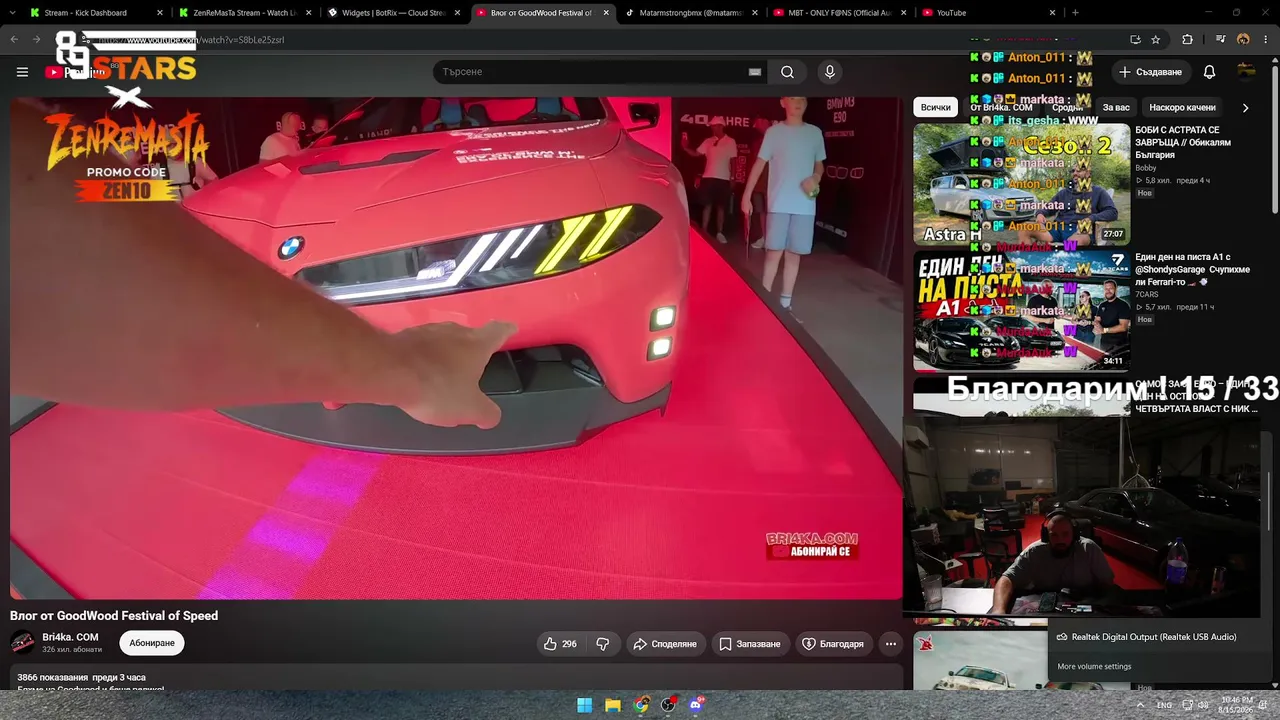Switch to the MBT - ONLY F@NS tab
Viewport: 1280px width, 720px height.
click(x=841, y=13)
